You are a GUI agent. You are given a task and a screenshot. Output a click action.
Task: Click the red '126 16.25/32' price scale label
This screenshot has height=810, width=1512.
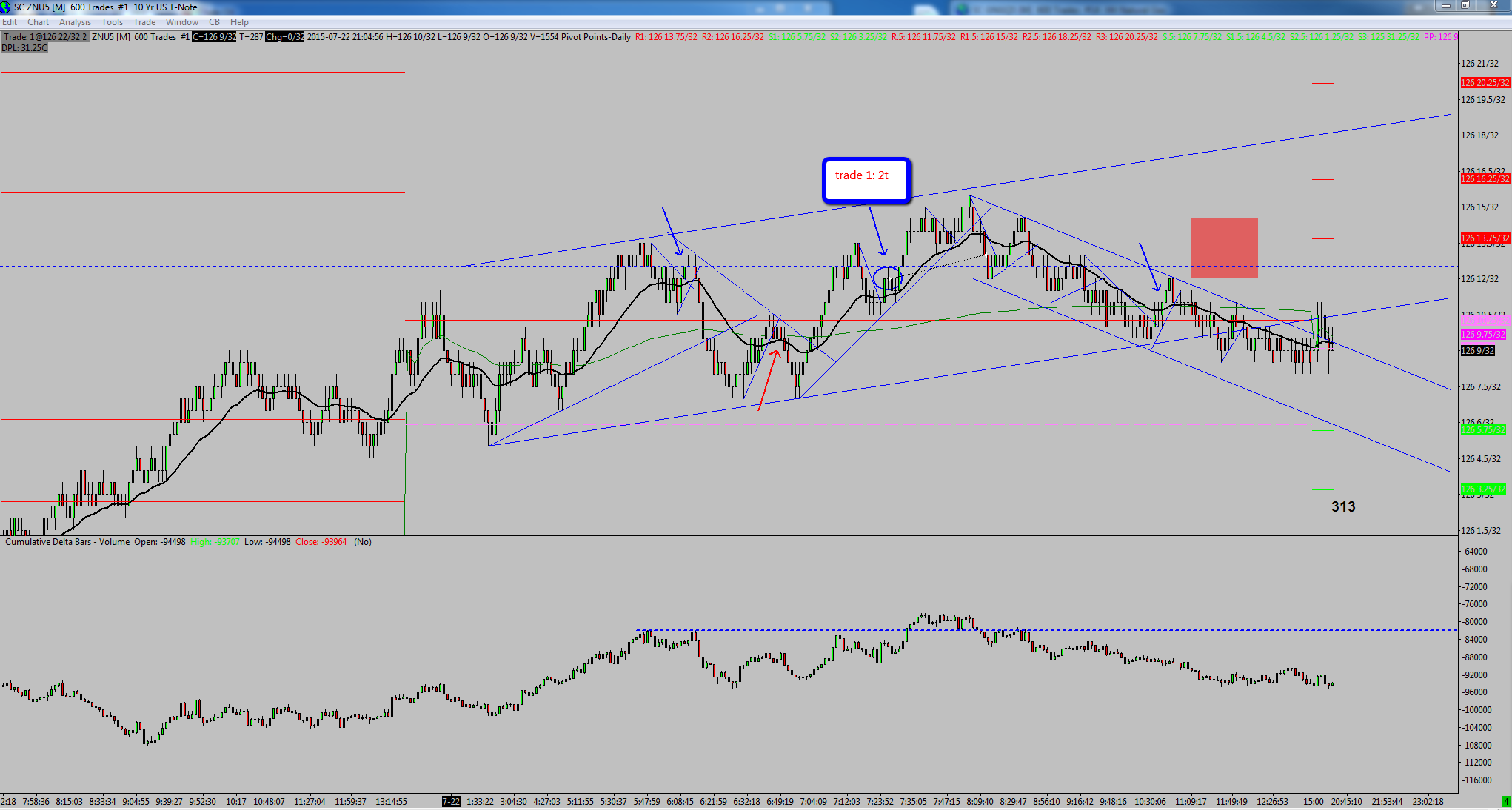(x=1485, y=179)
